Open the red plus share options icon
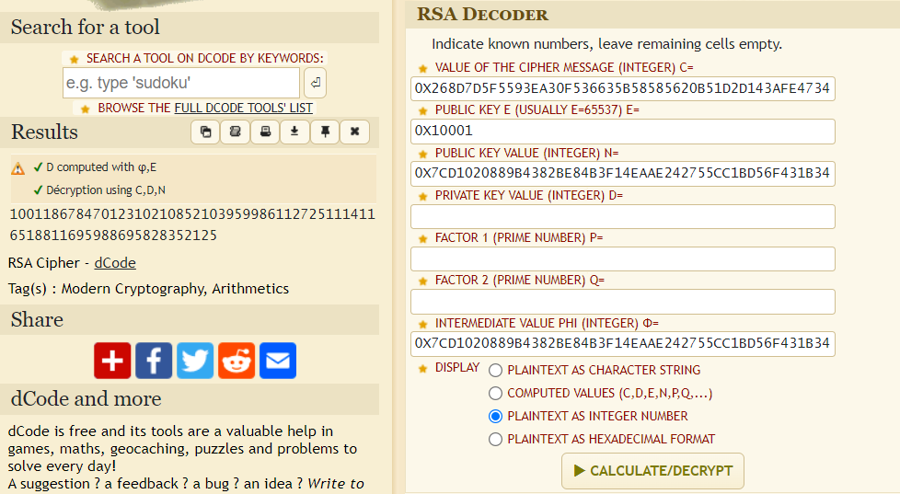Screen dimensions: 900x494 click(113, 360)
